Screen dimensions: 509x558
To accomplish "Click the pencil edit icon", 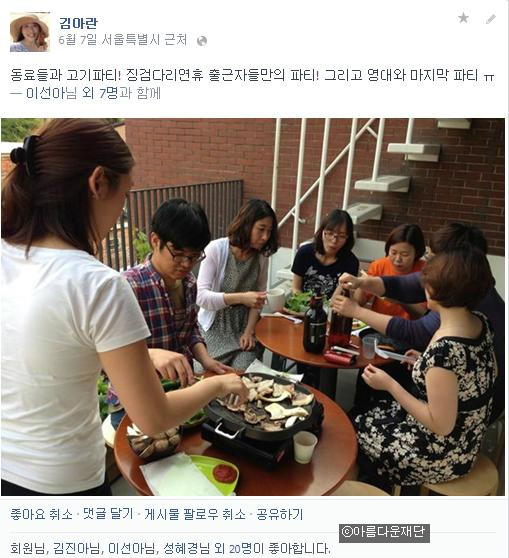I will (x=491, y=19).
